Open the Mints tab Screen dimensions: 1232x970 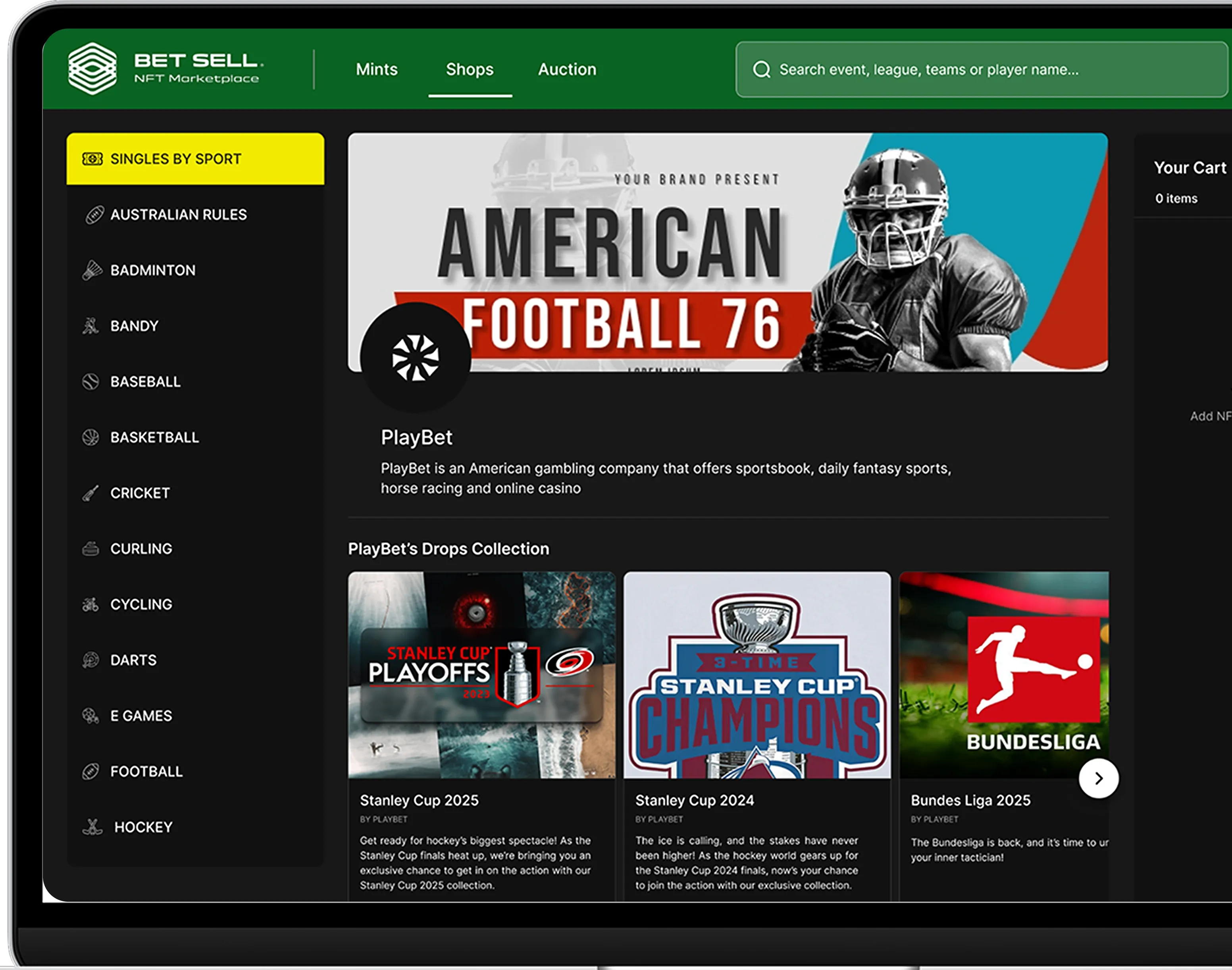click(377, 69)
